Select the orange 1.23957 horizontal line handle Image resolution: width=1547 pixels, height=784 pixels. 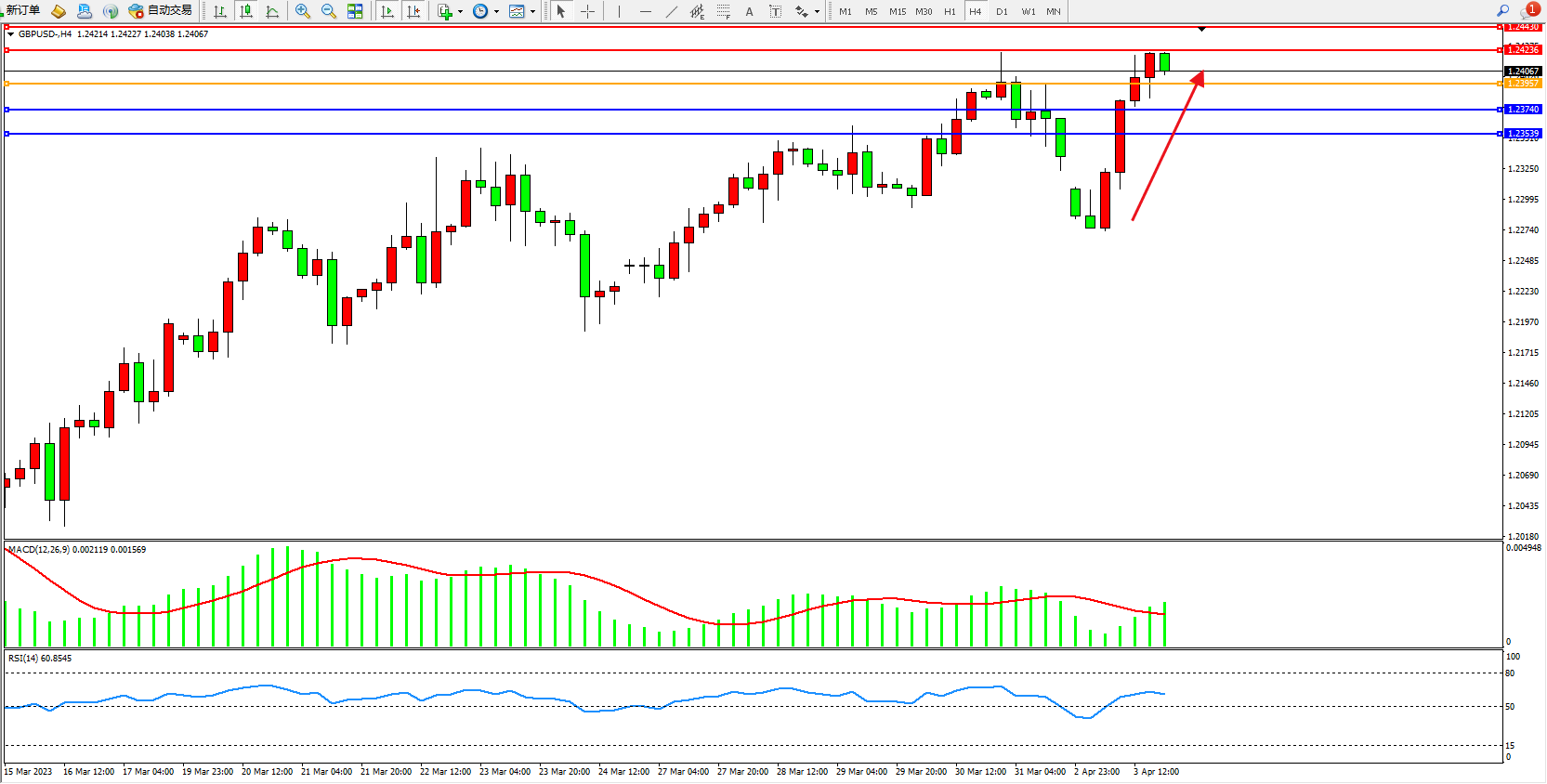click(x=7, y=84)
